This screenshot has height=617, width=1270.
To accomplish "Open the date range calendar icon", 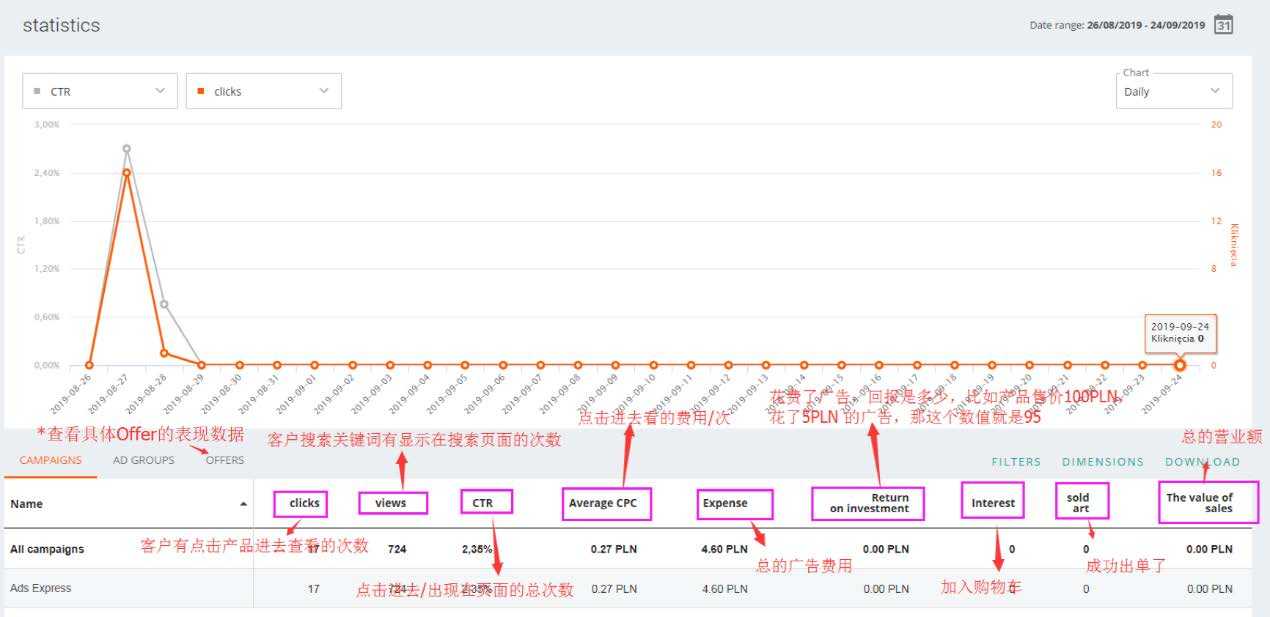I will point(1223,25).
